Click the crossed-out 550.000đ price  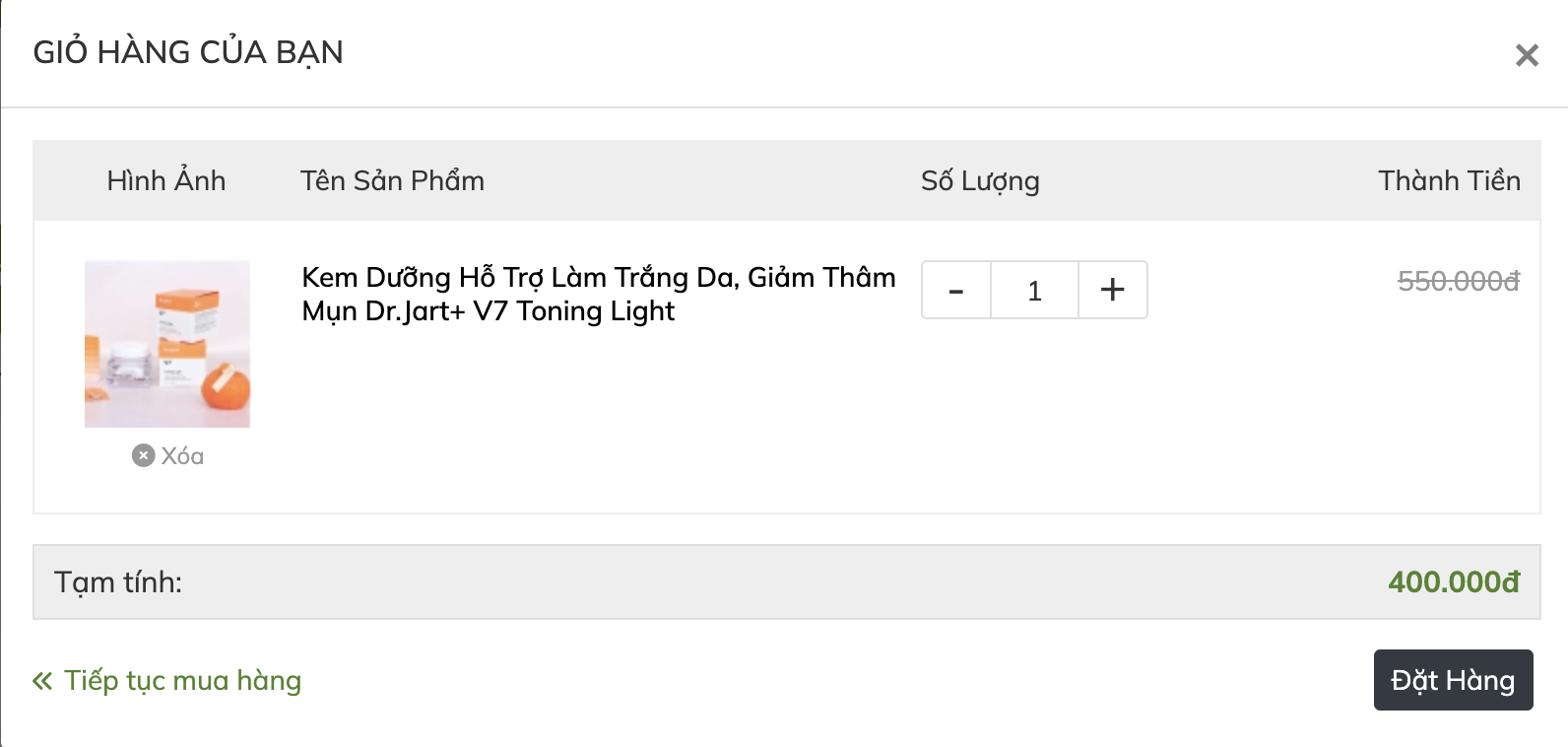[1459, 281]
